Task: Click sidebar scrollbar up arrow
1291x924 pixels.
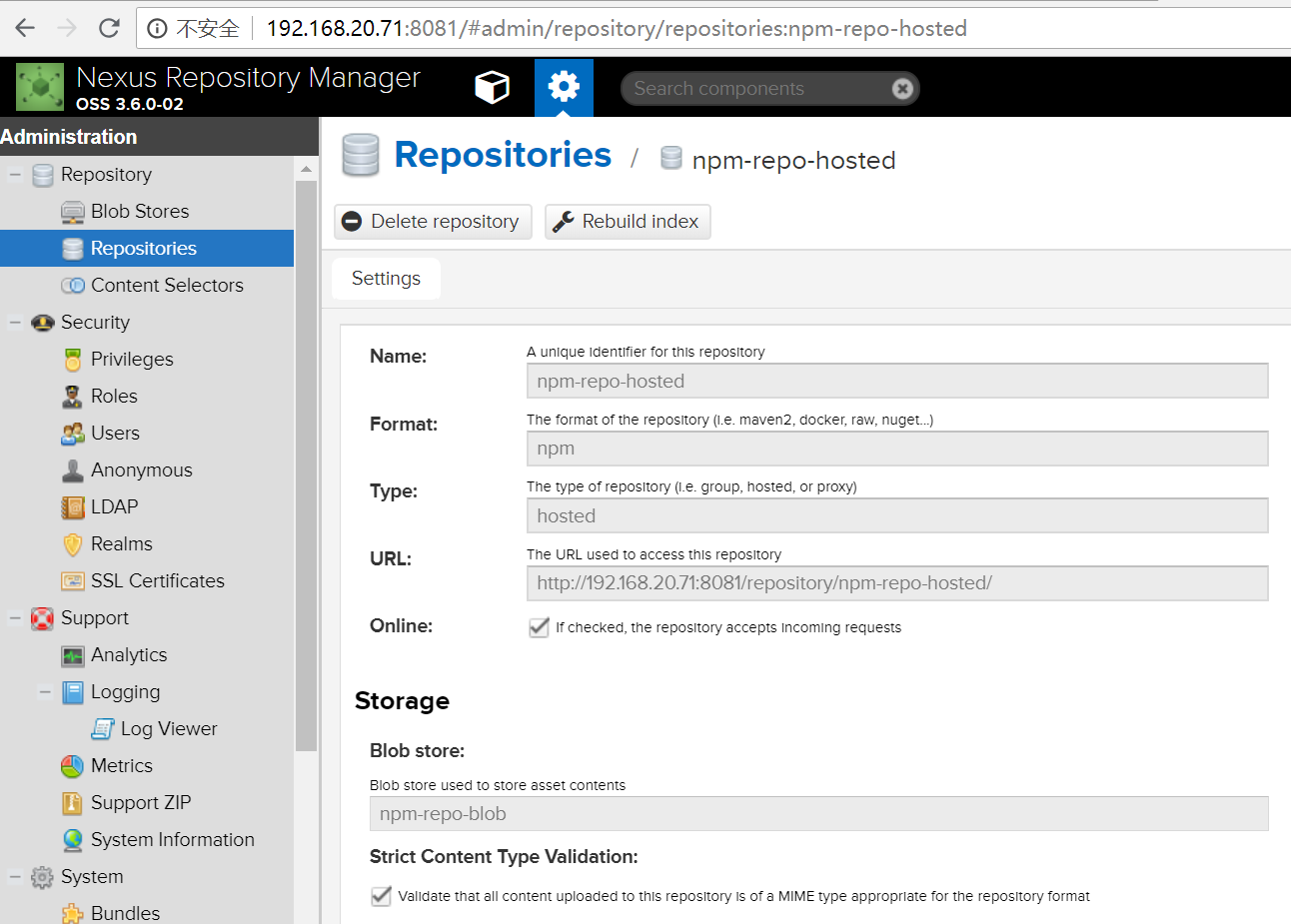Action: [x=306, y=170]
